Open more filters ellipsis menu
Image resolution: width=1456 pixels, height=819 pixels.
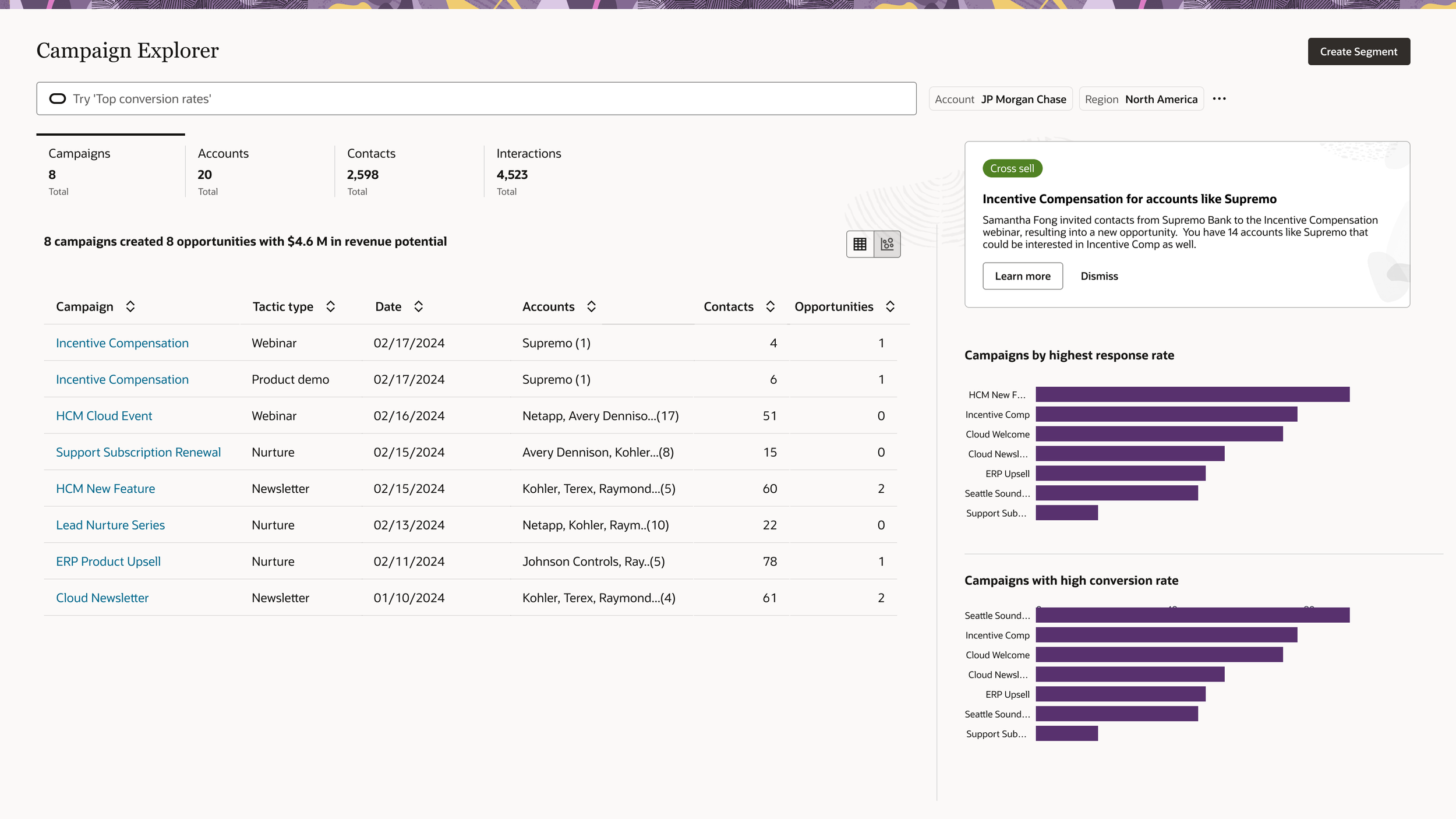click(1219, 99)
